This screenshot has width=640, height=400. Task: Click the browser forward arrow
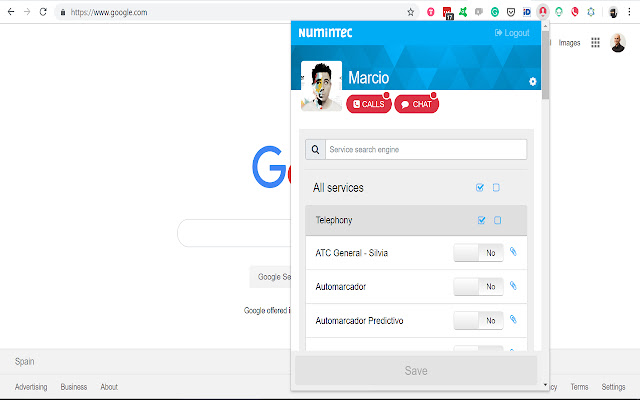tap(27, 12)
